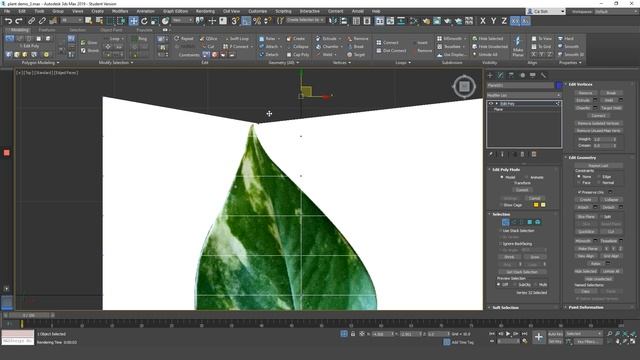Click the Make Planar ribbon icon

pos(518,46)
